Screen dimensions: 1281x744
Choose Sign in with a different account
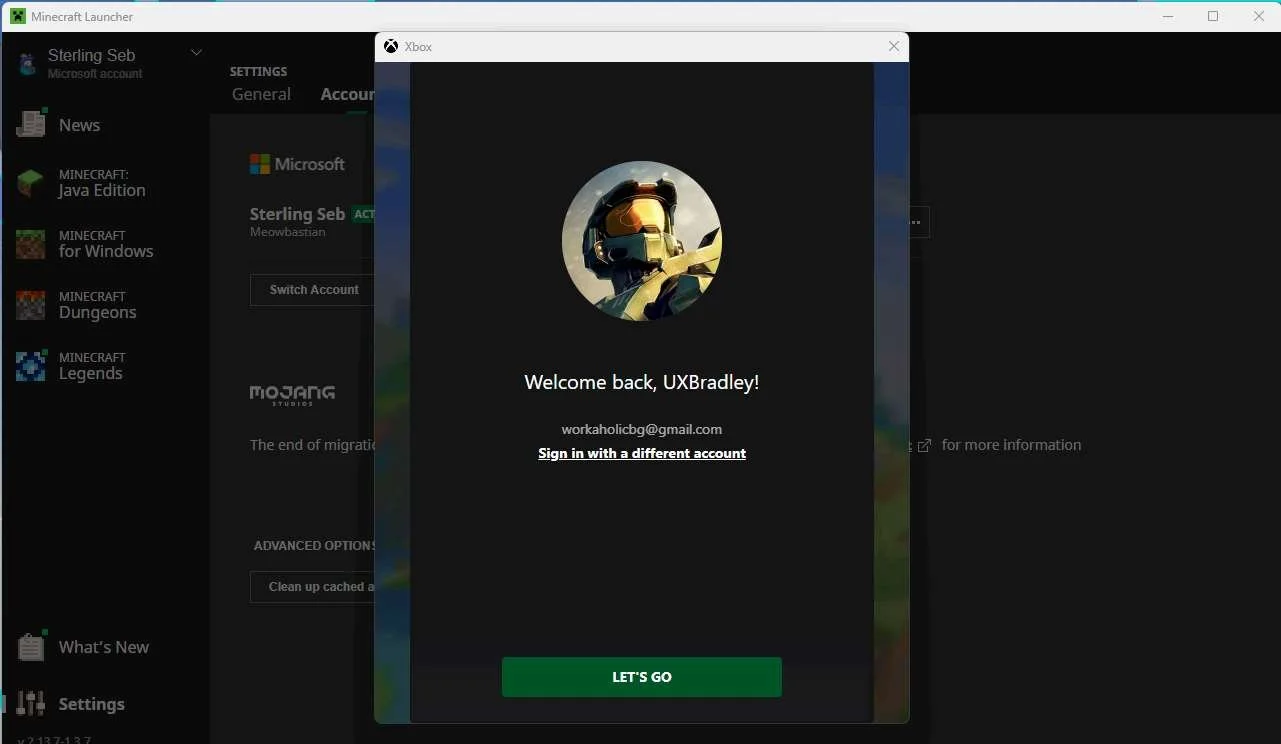642,453
